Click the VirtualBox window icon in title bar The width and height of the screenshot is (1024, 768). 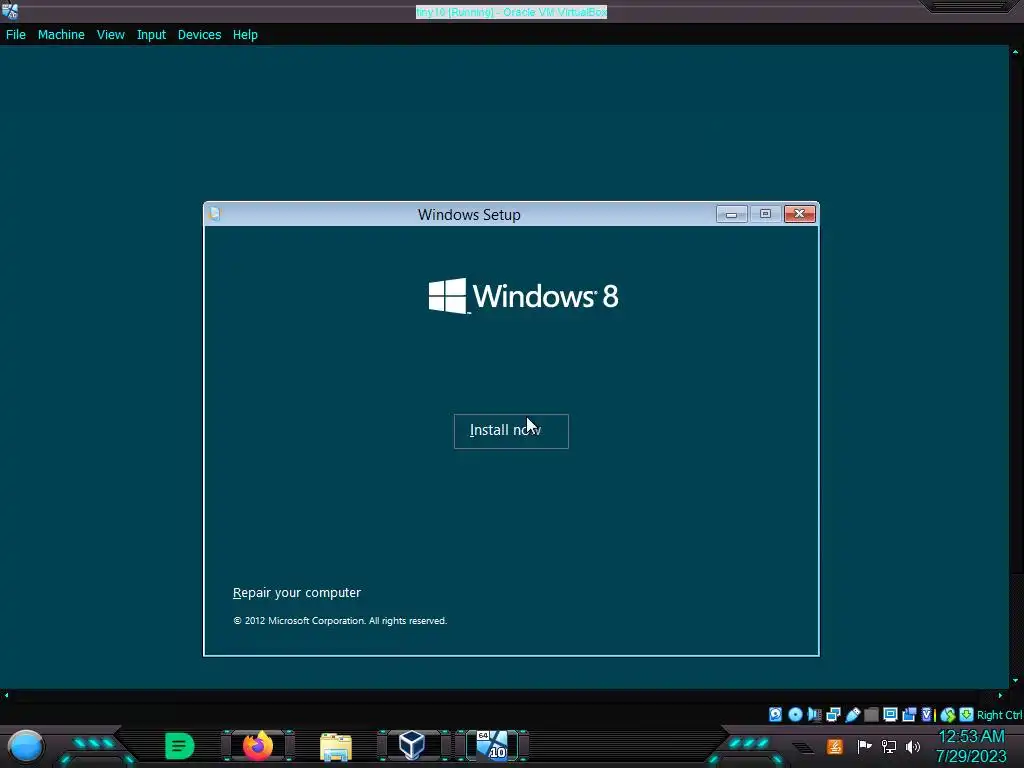coord(10,11)
